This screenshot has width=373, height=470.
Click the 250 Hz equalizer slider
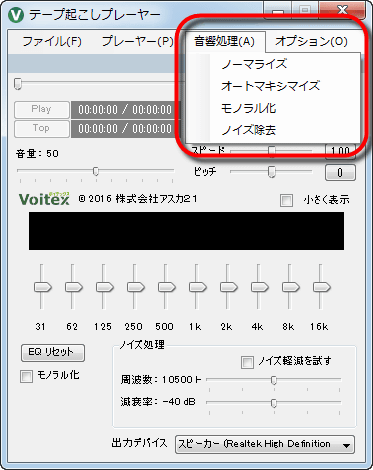coord(135,287)
